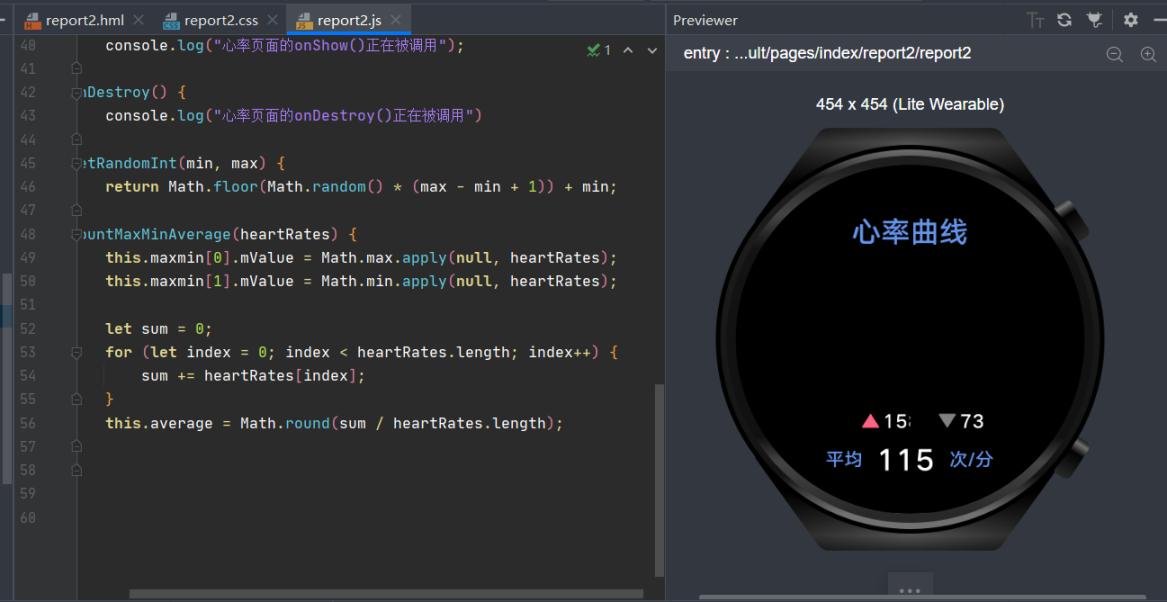
Task: Fold the for loop at line 53
Action: 77,352
